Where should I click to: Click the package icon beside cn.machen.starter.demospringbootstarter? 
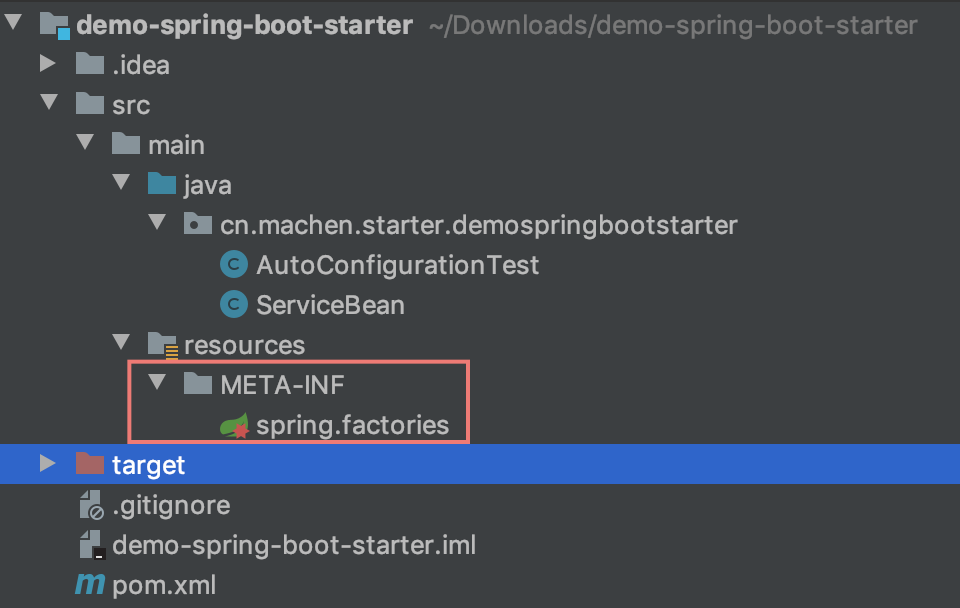pyautogui.click(x=196, y=224)
